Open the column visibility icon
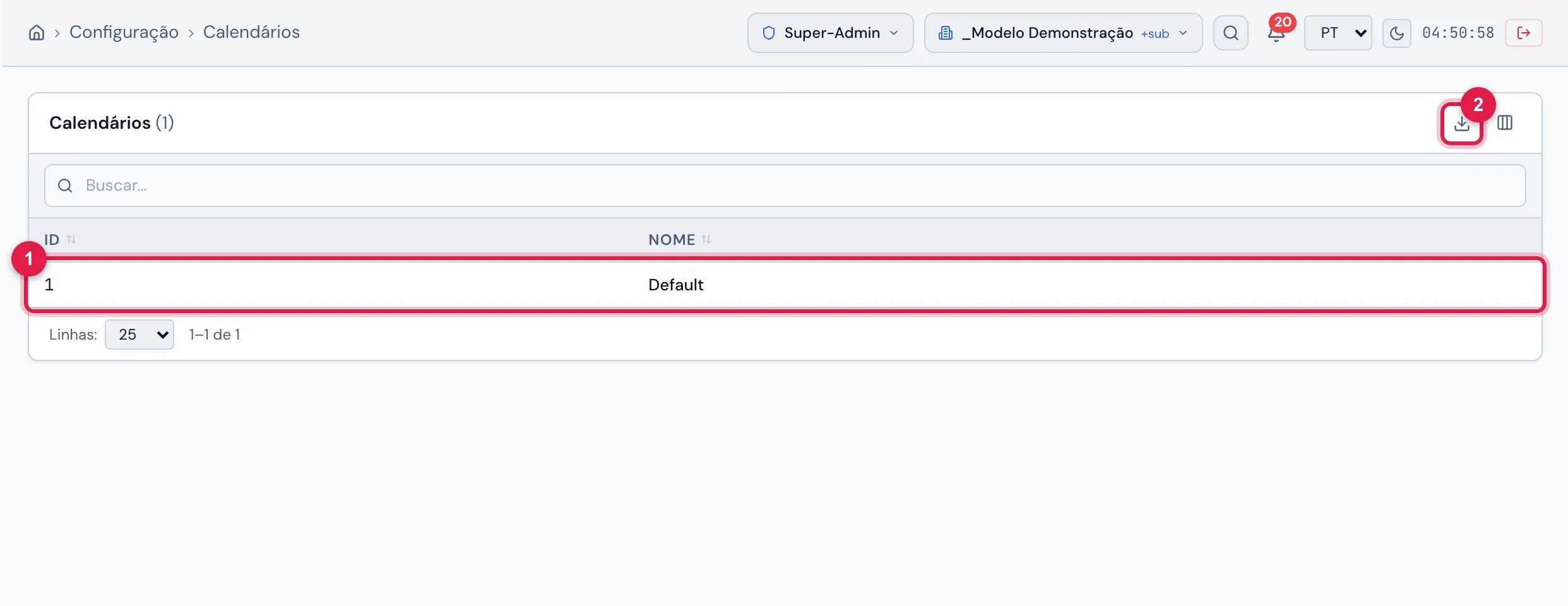 tap(1505, 123)
